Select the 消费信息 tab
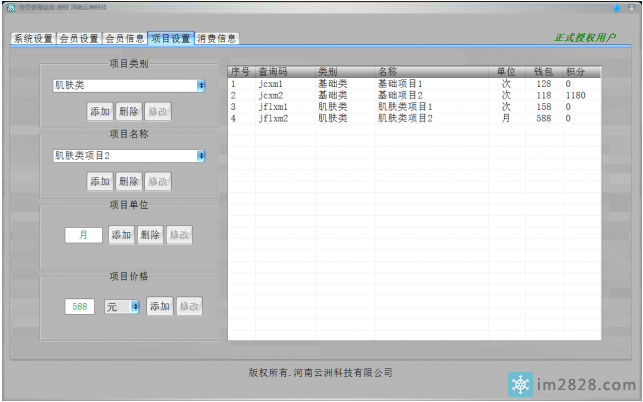The height and width of the screenshot is (402, 643). coord(217,39)
